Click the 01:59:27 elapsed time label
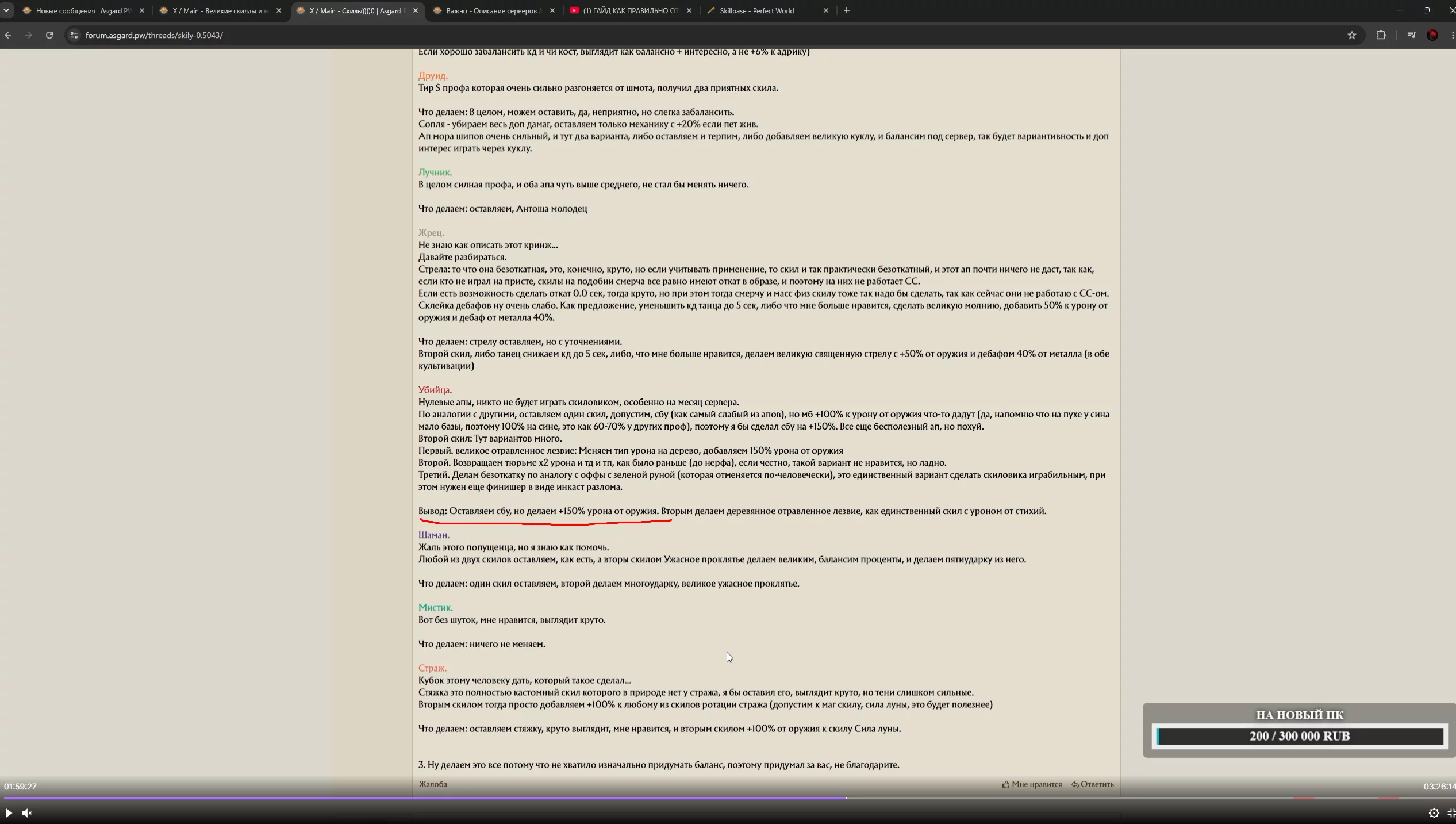 tap(20, 786)
